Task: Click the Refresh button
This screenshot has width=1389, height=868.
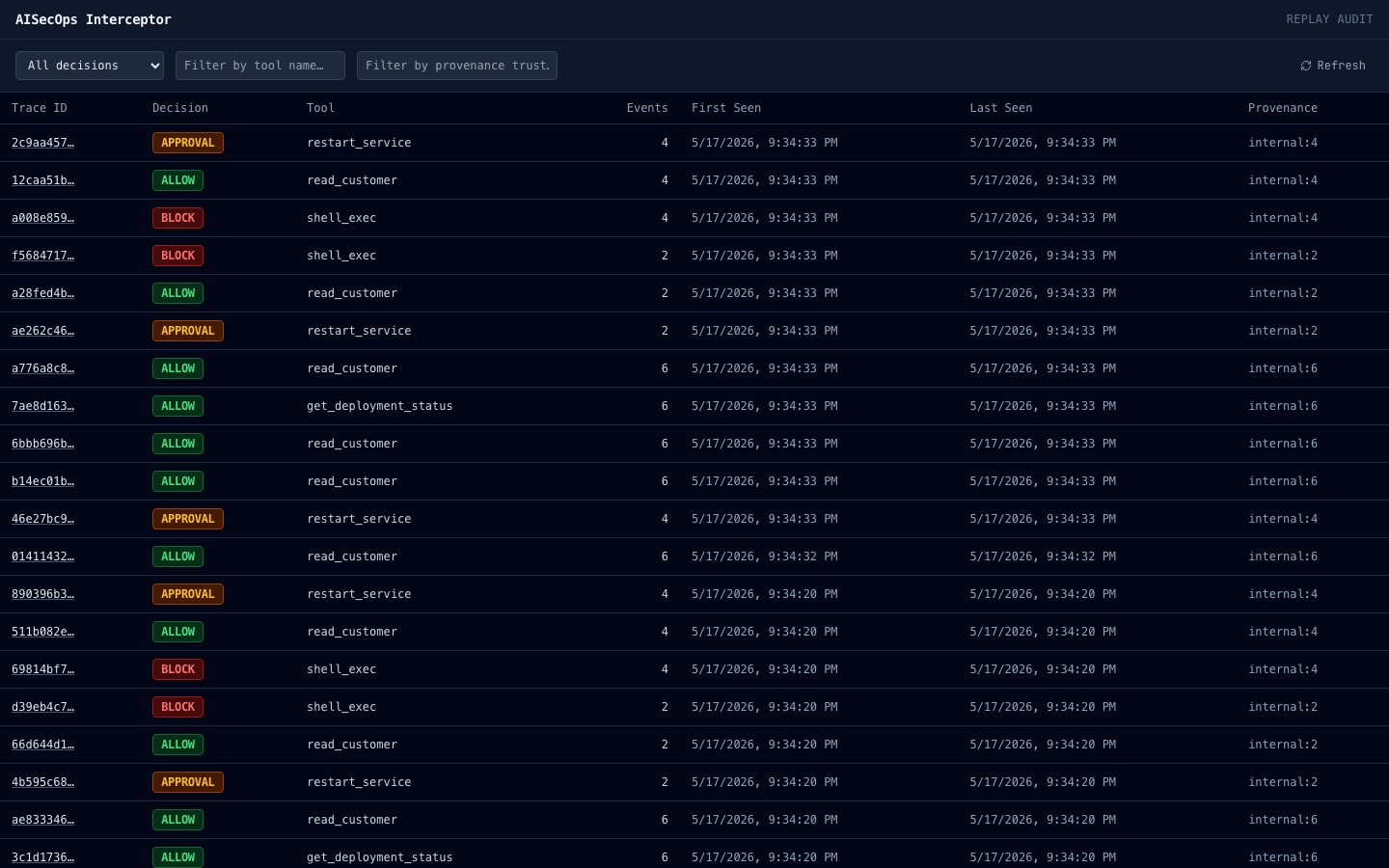Action: 1332,66
